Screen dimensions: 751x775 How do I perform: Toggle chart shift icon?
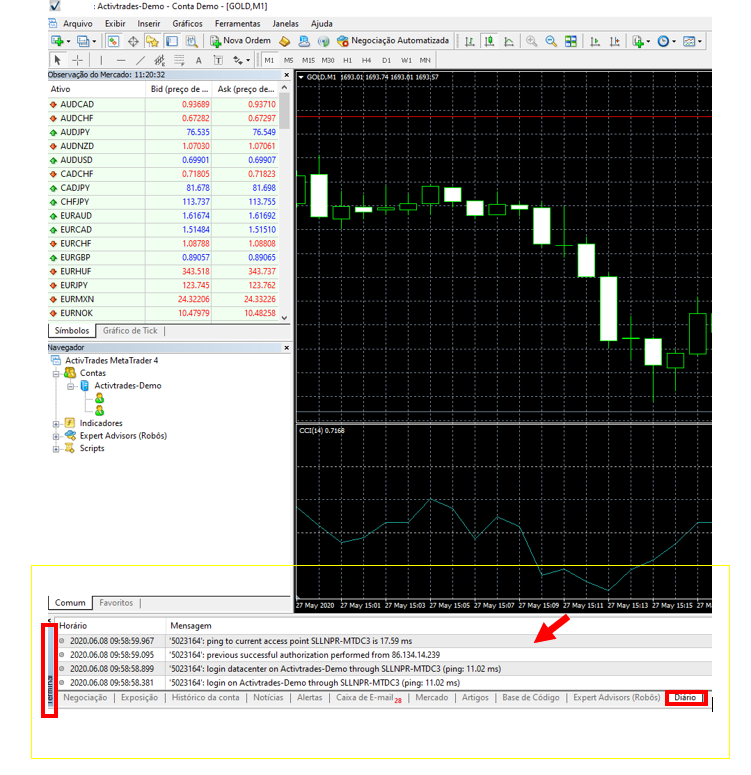click(x=615, y=41)
